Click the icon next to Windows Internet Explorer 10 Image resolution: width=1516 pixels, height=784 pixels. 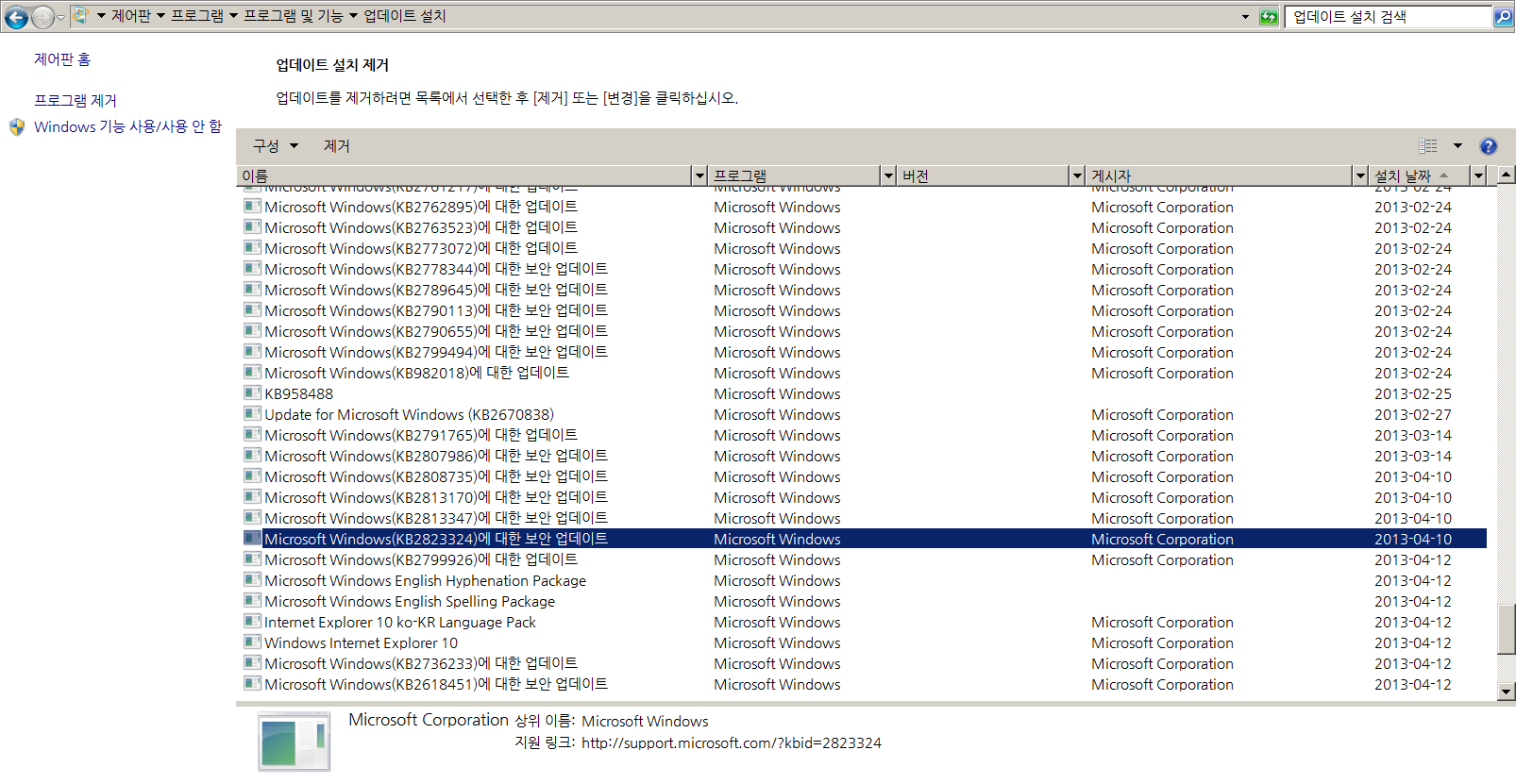[x=252, y=642]
